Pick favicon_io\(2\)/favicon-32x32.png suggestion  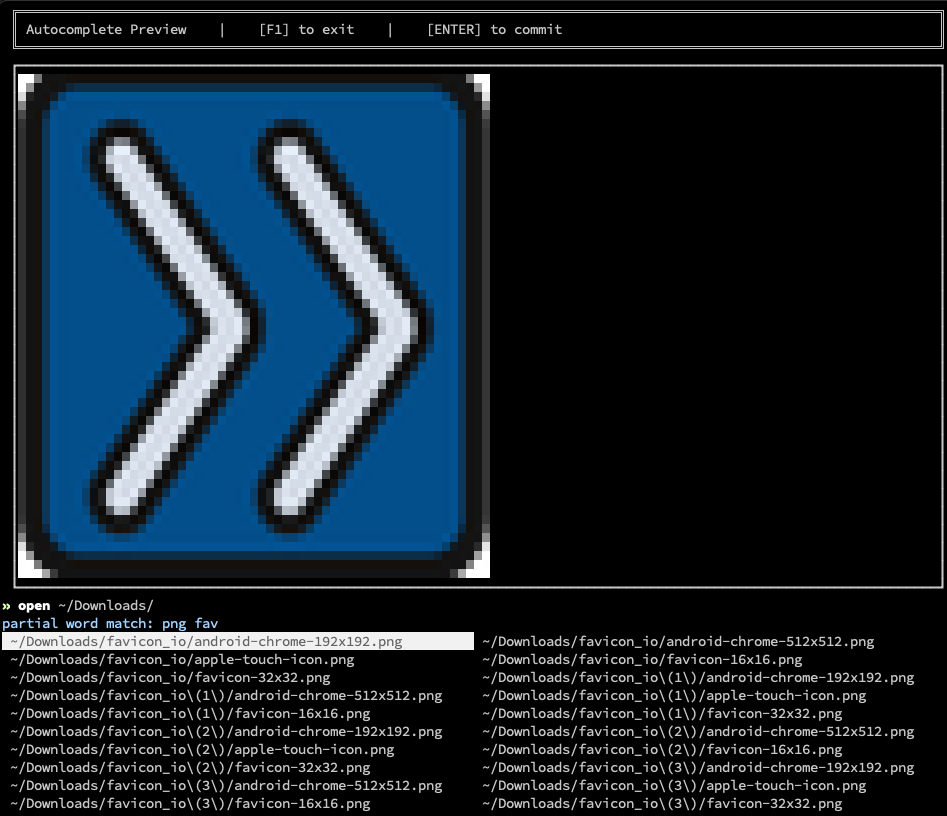(x=190, y=767)
